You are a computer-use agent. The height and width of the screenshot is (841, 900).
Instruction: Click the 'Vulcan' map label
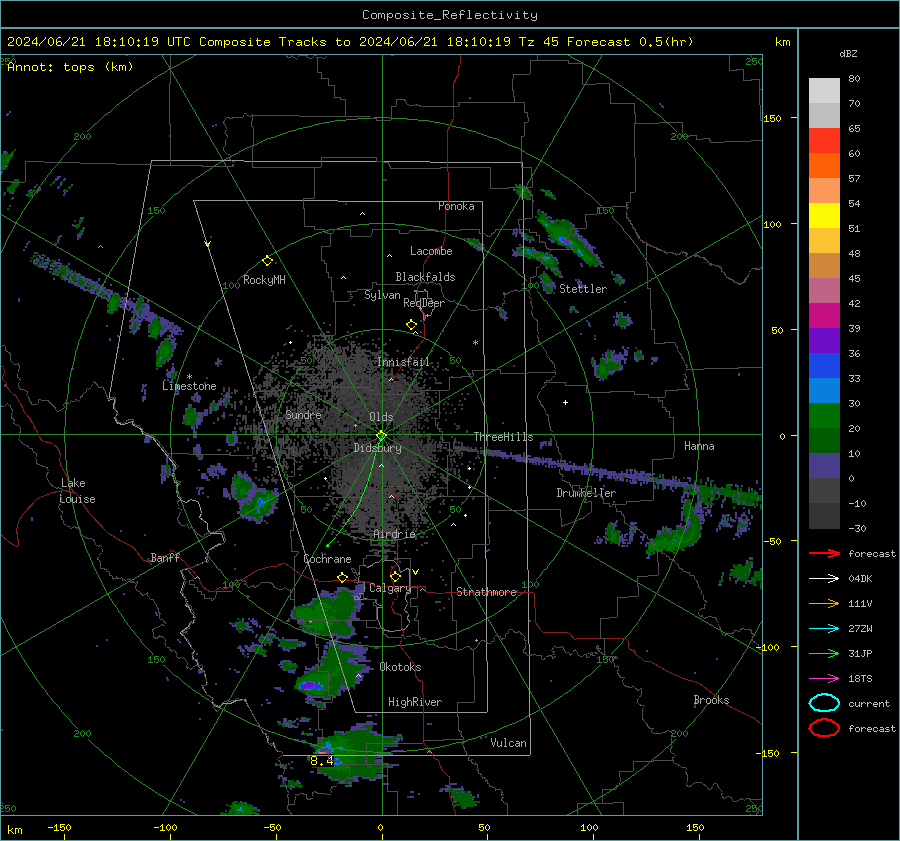pos(508,743)
